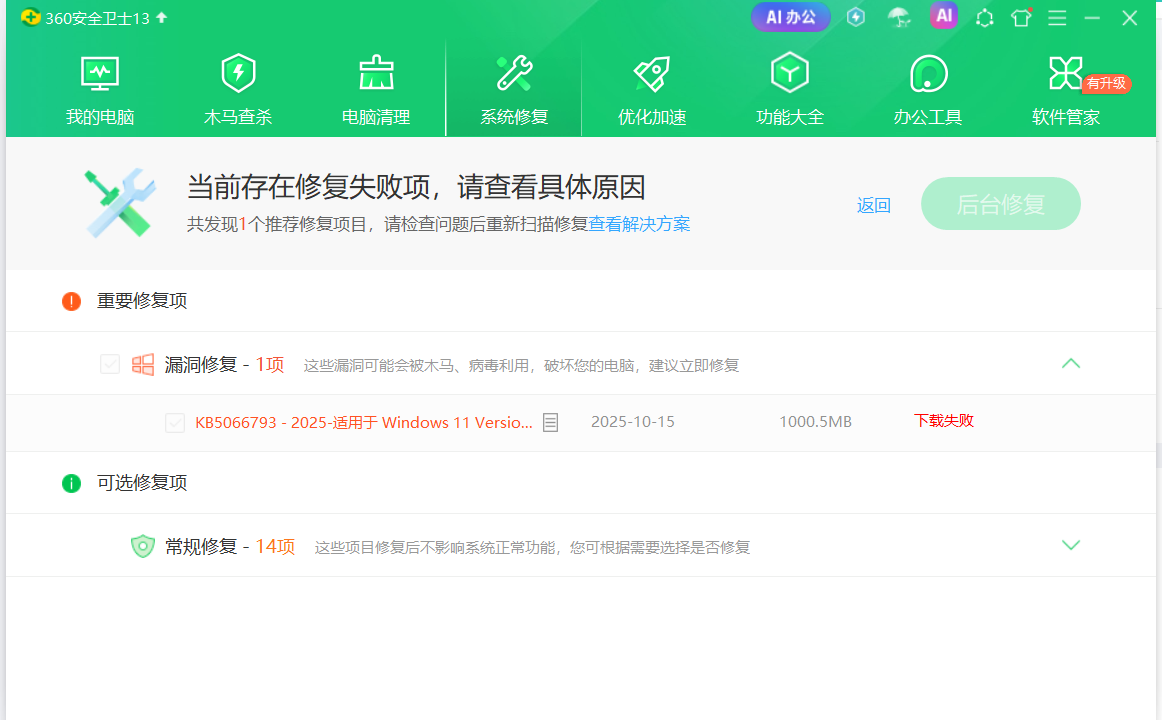Toggle the 漏洞修复 group checkbox
The image size is (1162, 720).
110,364
